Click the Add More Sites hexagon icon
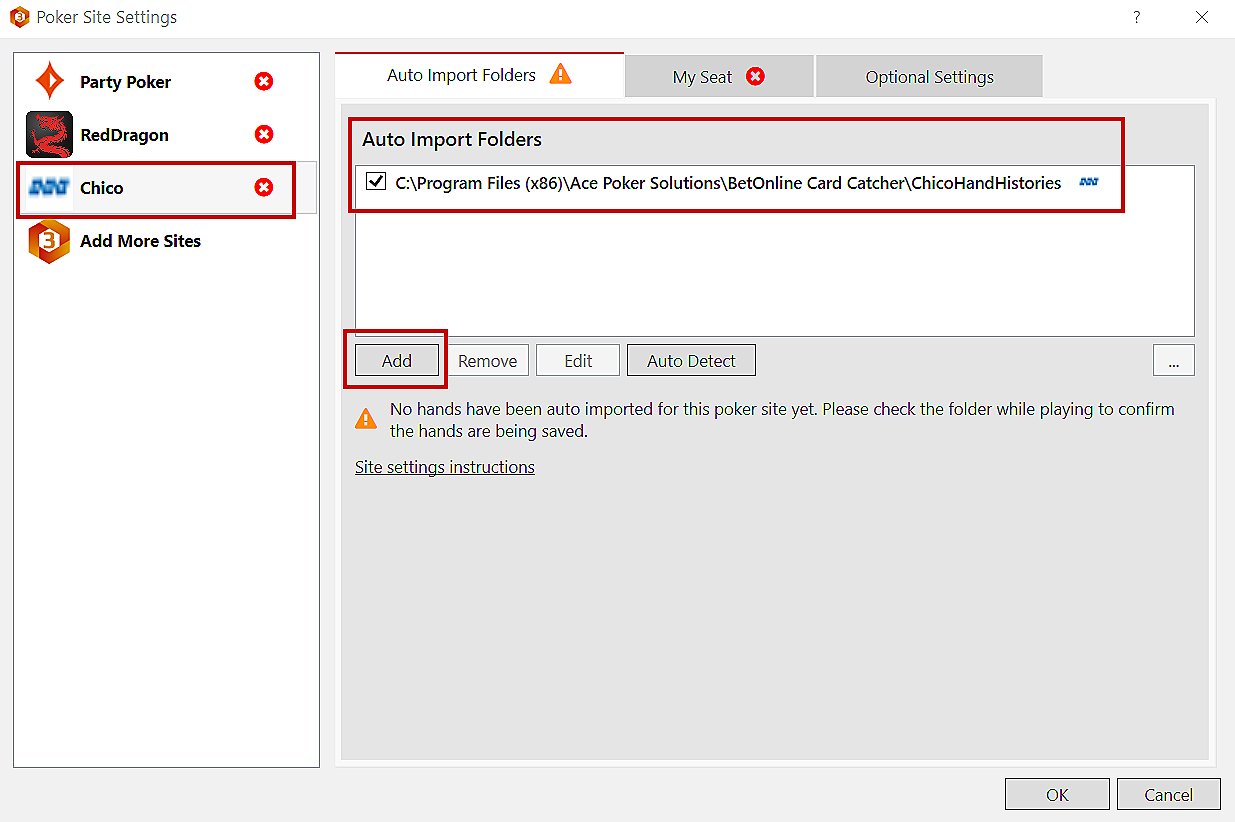The height and width of the screenshot is (822, 1235). tap(49, 241)
